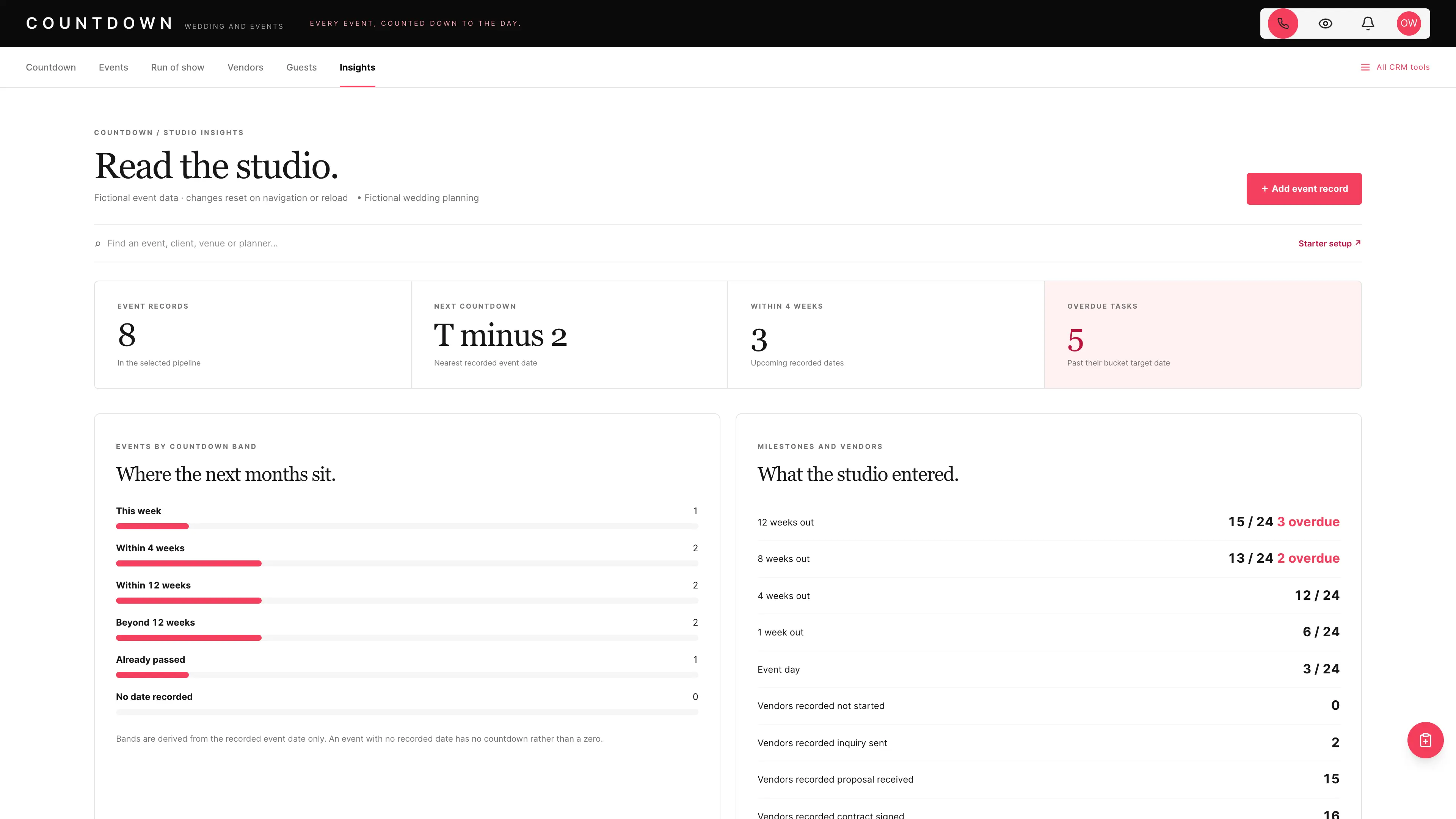
Task: Click the '3 overdue' label
Action: (1308, 522)
